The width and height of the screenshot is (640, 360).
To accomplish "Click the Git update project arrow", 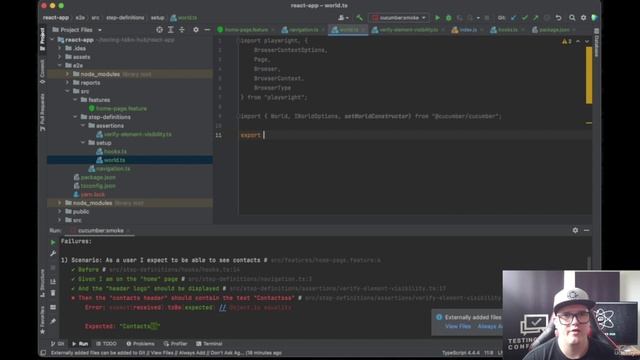I will click(513, 18).
